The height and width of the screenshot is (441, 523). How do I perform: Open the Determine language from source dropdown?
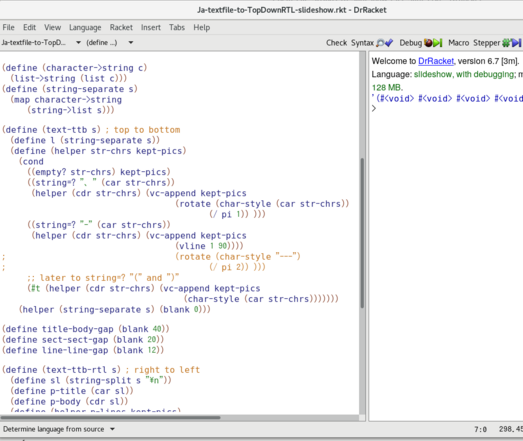pos(59,429)
